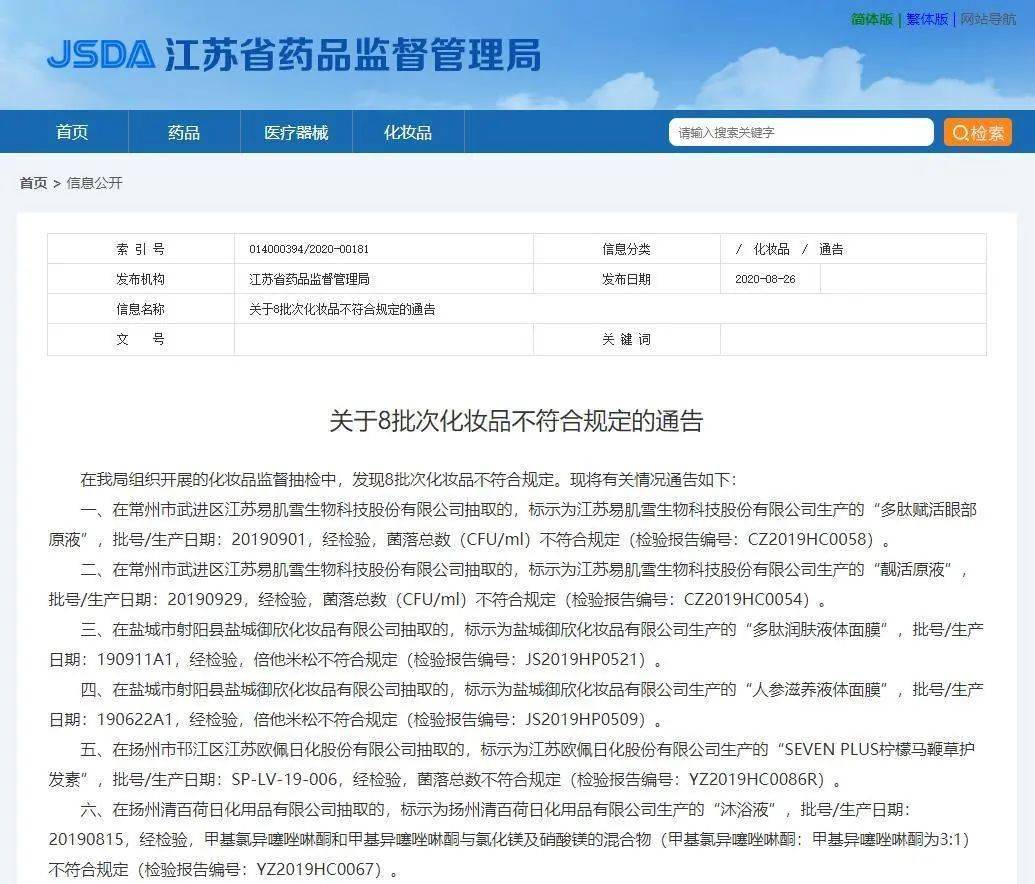Select 江苏省药品监督管理局 in the 发布机构 row
Viewport: 1035px width, 884px height.
(x=309, y=279)
